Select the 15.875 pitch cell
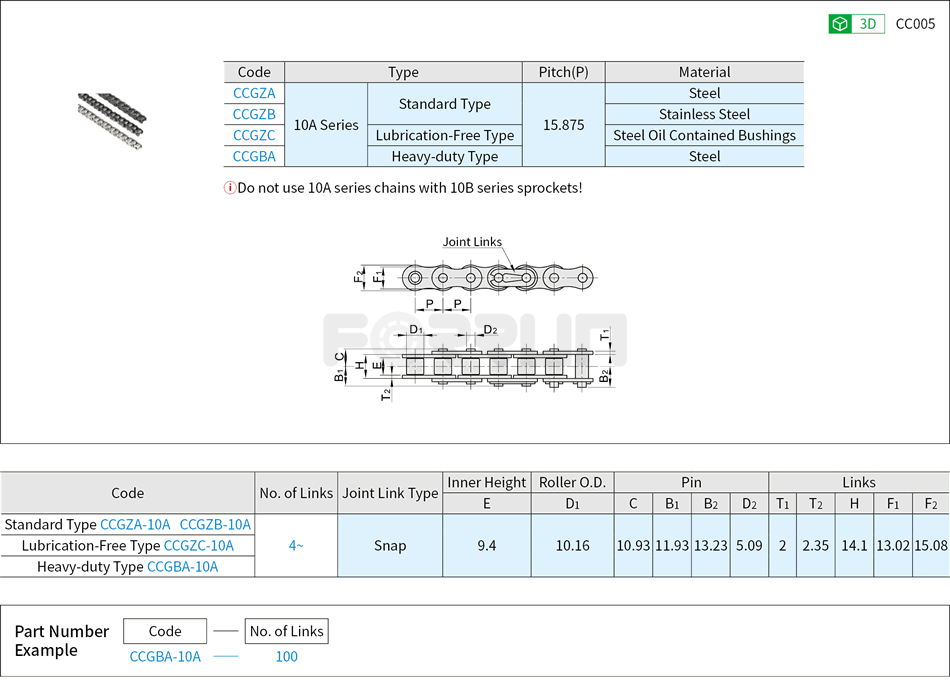This screenshot has height=680, width=950. pos(563,125)
